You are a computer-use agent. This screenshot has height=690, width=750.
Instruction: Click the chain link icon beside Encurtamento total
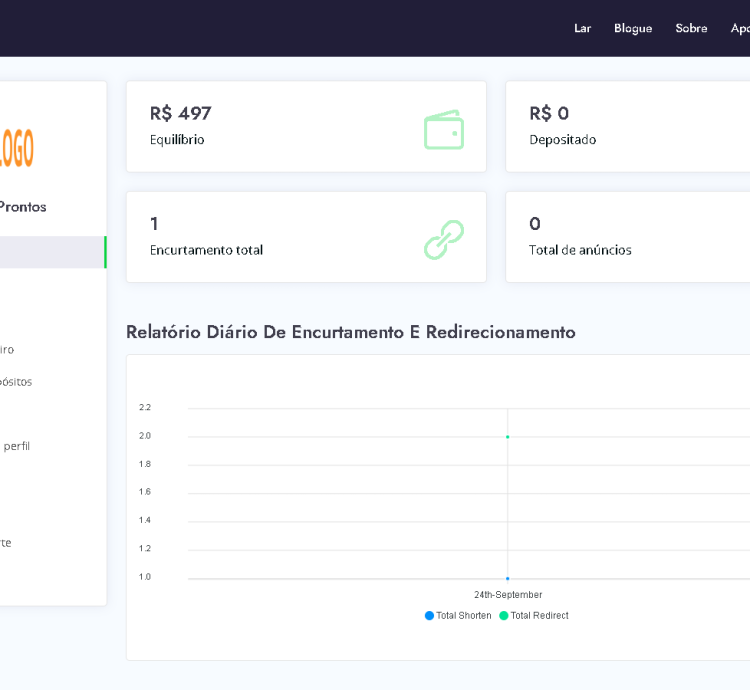point(443,240)
